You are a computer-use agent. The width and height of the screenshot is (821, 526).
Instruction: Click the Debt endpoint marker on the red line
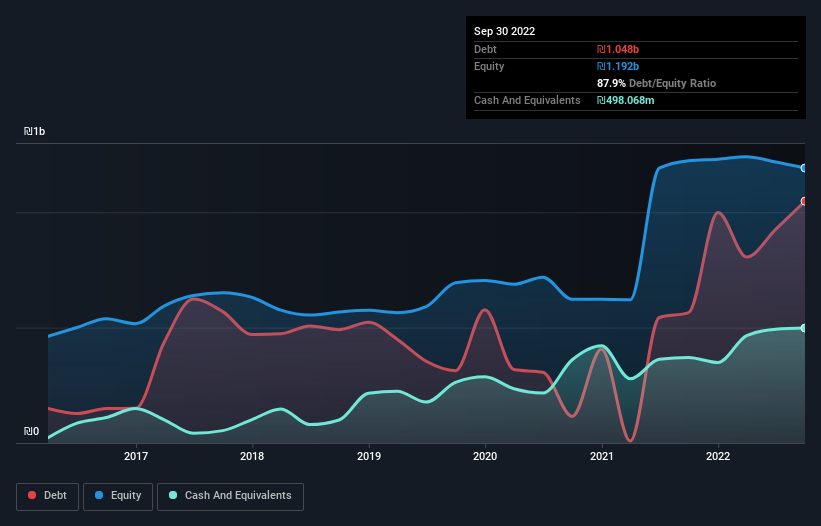(804, 202)
